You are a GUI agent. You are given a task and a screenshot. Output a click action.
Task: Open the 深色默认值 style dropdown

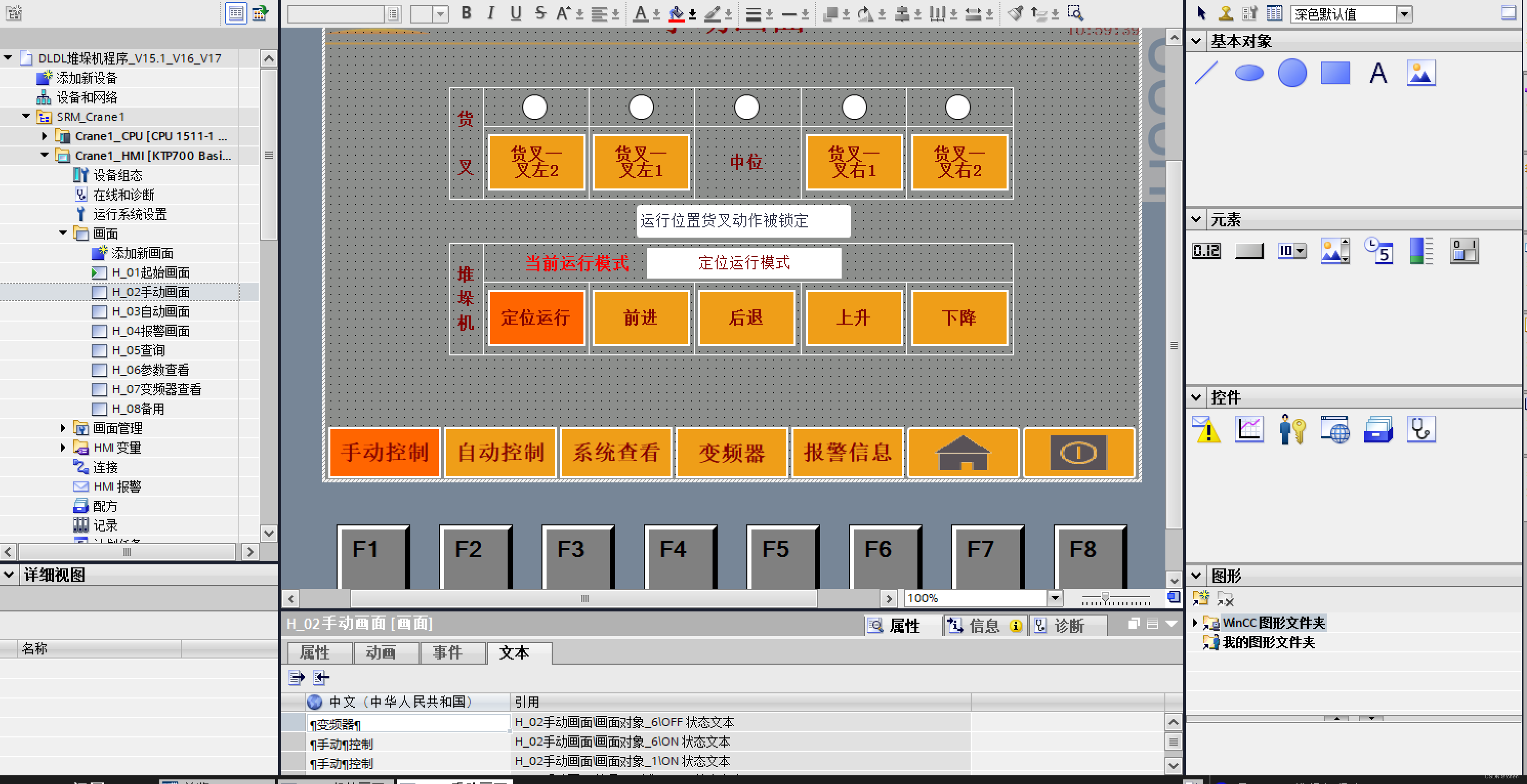(x=1404, y=14)
